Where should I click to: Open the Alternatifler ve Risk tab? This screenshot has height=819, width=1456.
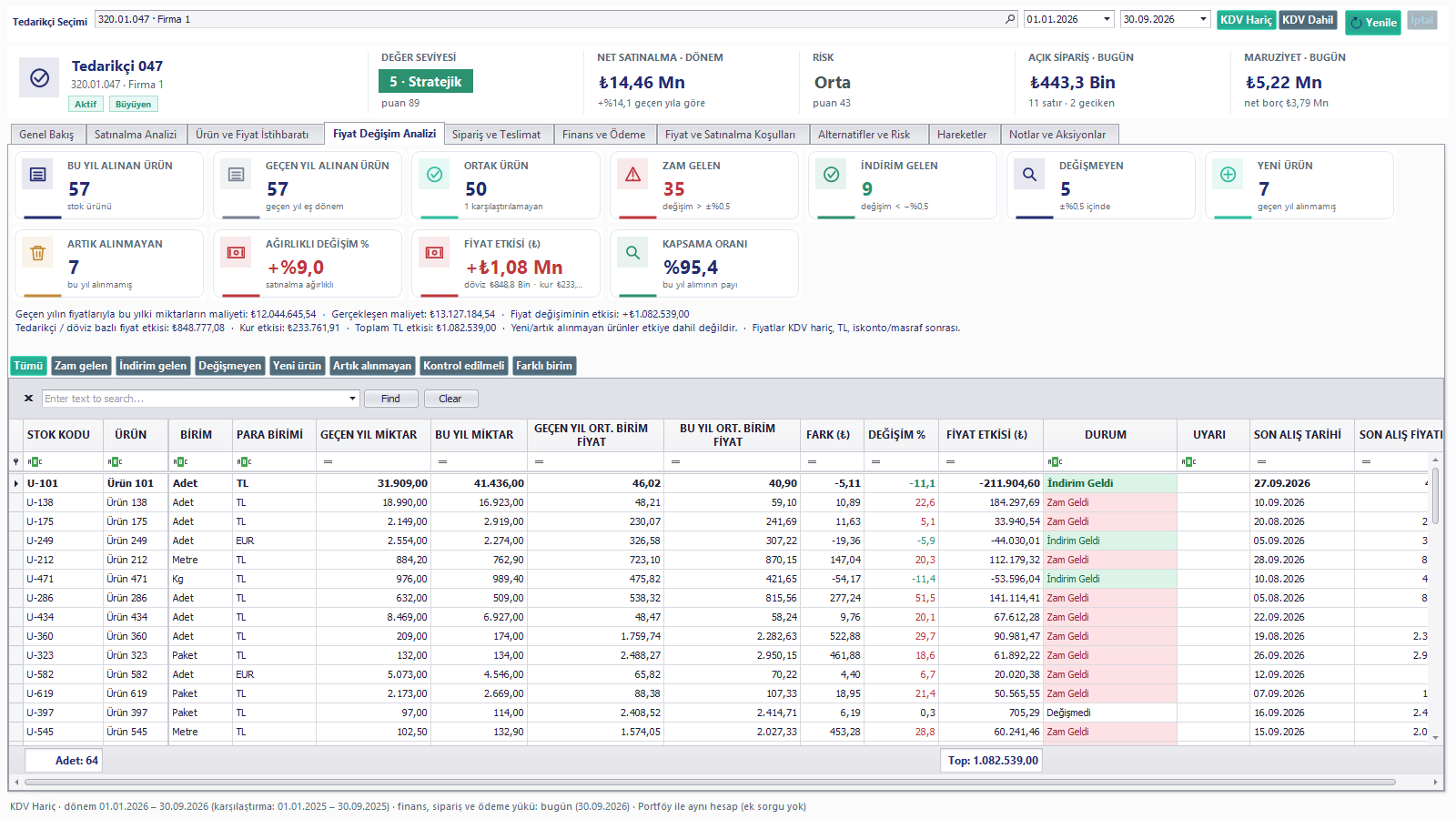click(x=864, y=135)
